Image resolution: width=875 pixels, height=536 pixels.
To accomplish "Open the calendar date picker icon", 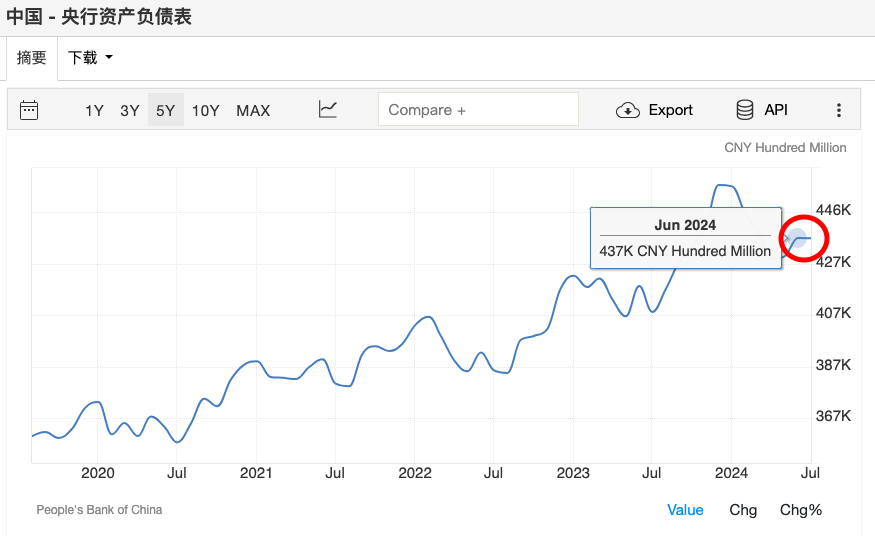I will click(x=29, y=110).
